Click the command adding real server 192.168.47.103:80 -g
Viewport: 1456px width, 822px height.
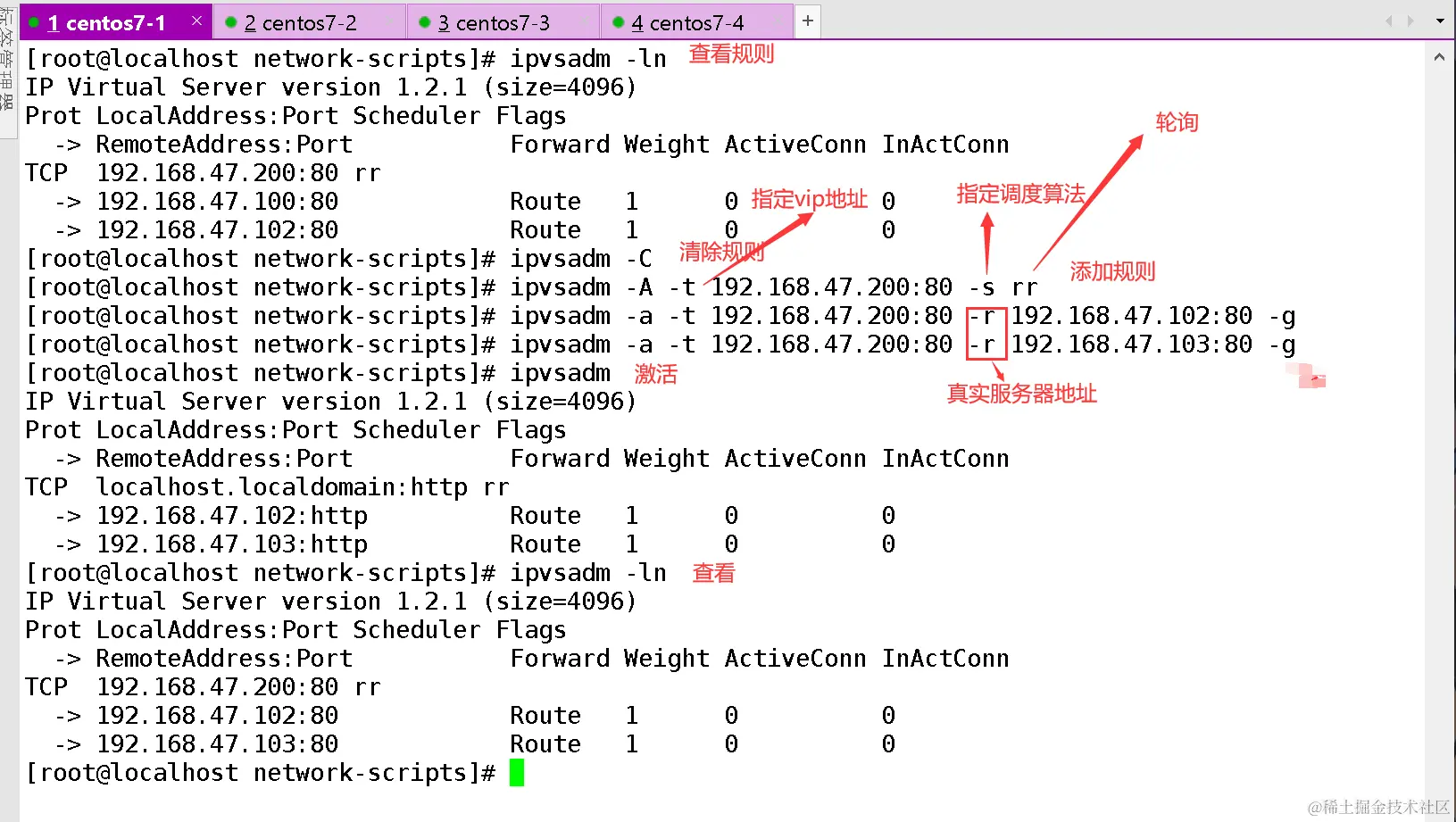903,345
